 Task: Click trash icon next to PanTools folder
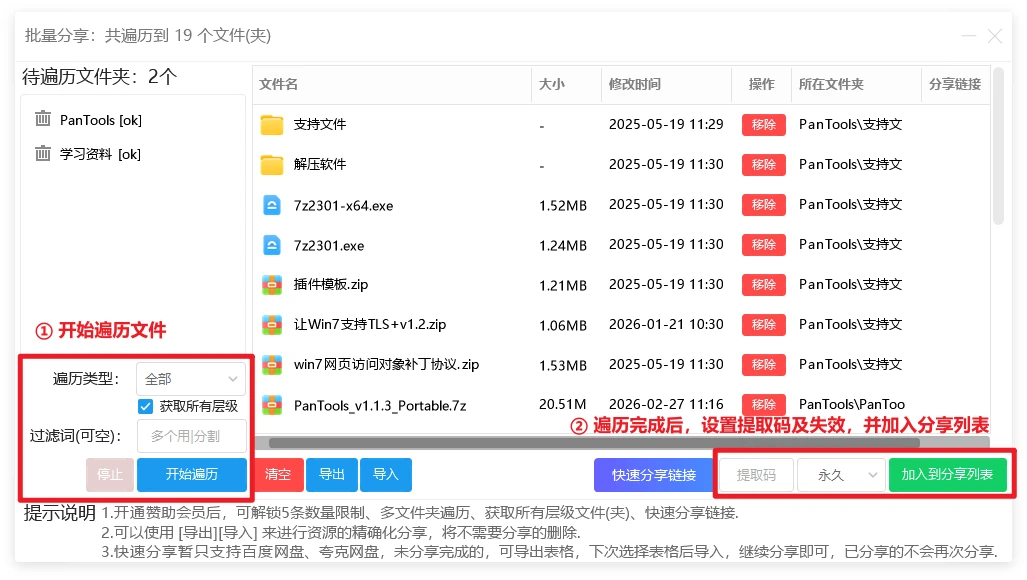click(x=43, y=119)
